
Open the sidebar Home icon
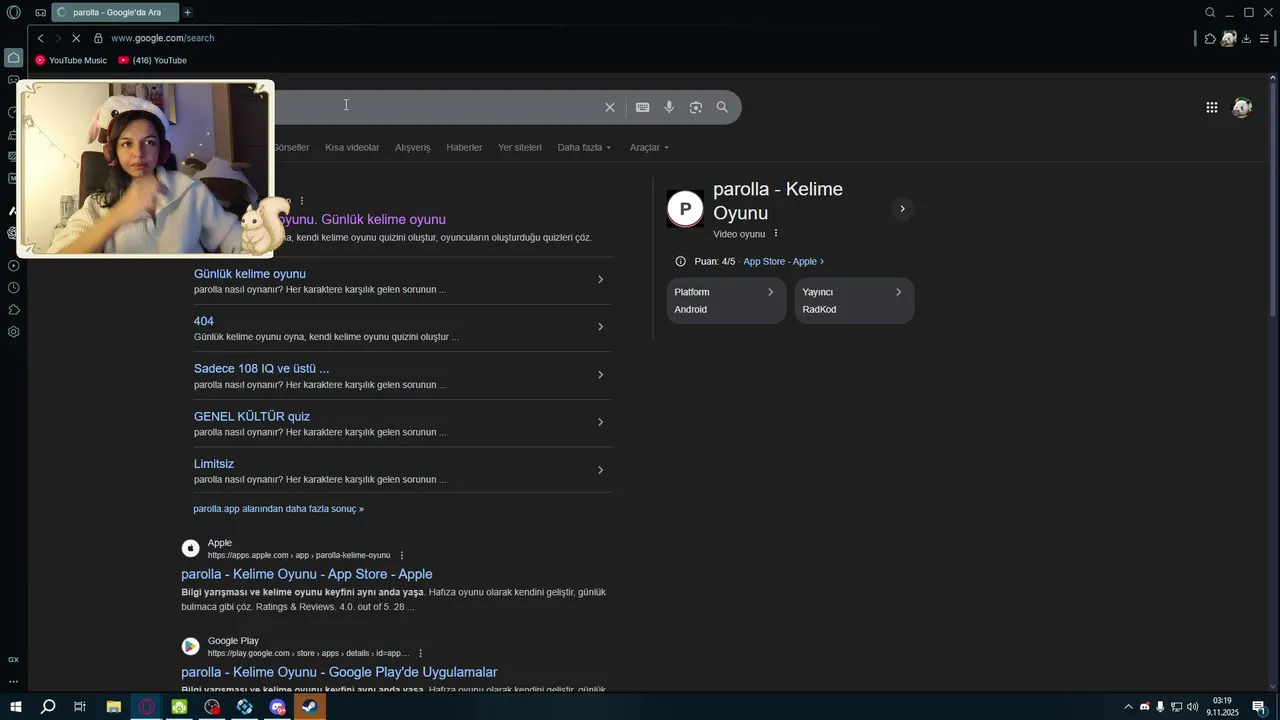13,57
